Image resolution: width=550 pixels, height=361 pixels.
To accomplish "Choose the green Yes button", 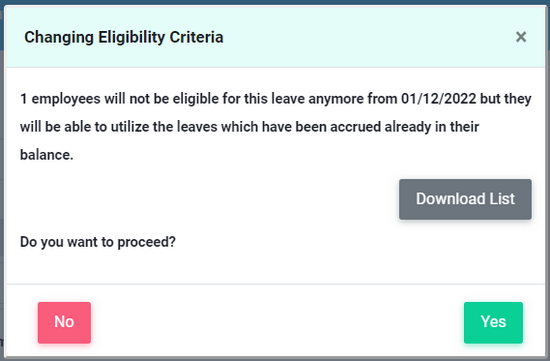I will (x=493, y=322).
